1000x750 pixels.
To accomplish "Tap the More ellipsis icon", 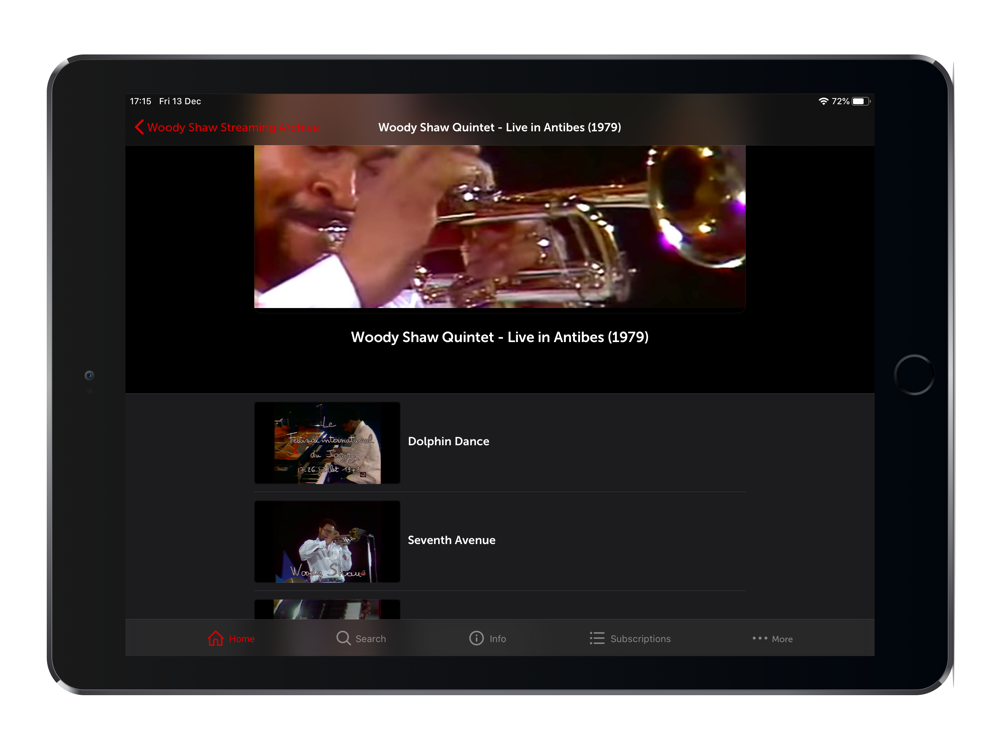I will pos(760,638).
